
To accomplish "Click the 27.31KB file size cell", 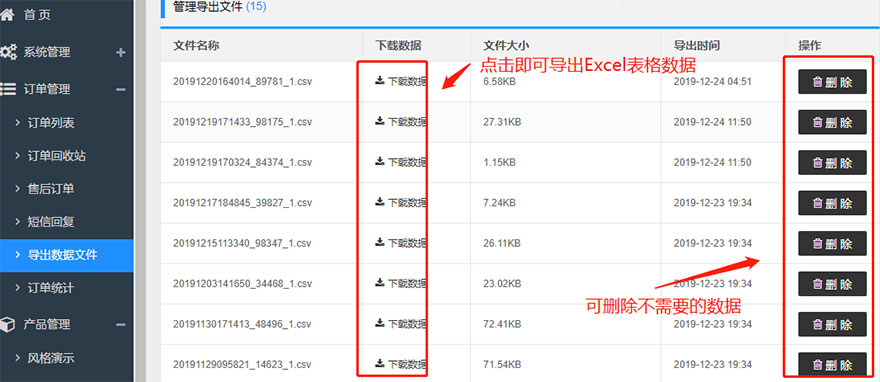I will pos(502,122).
